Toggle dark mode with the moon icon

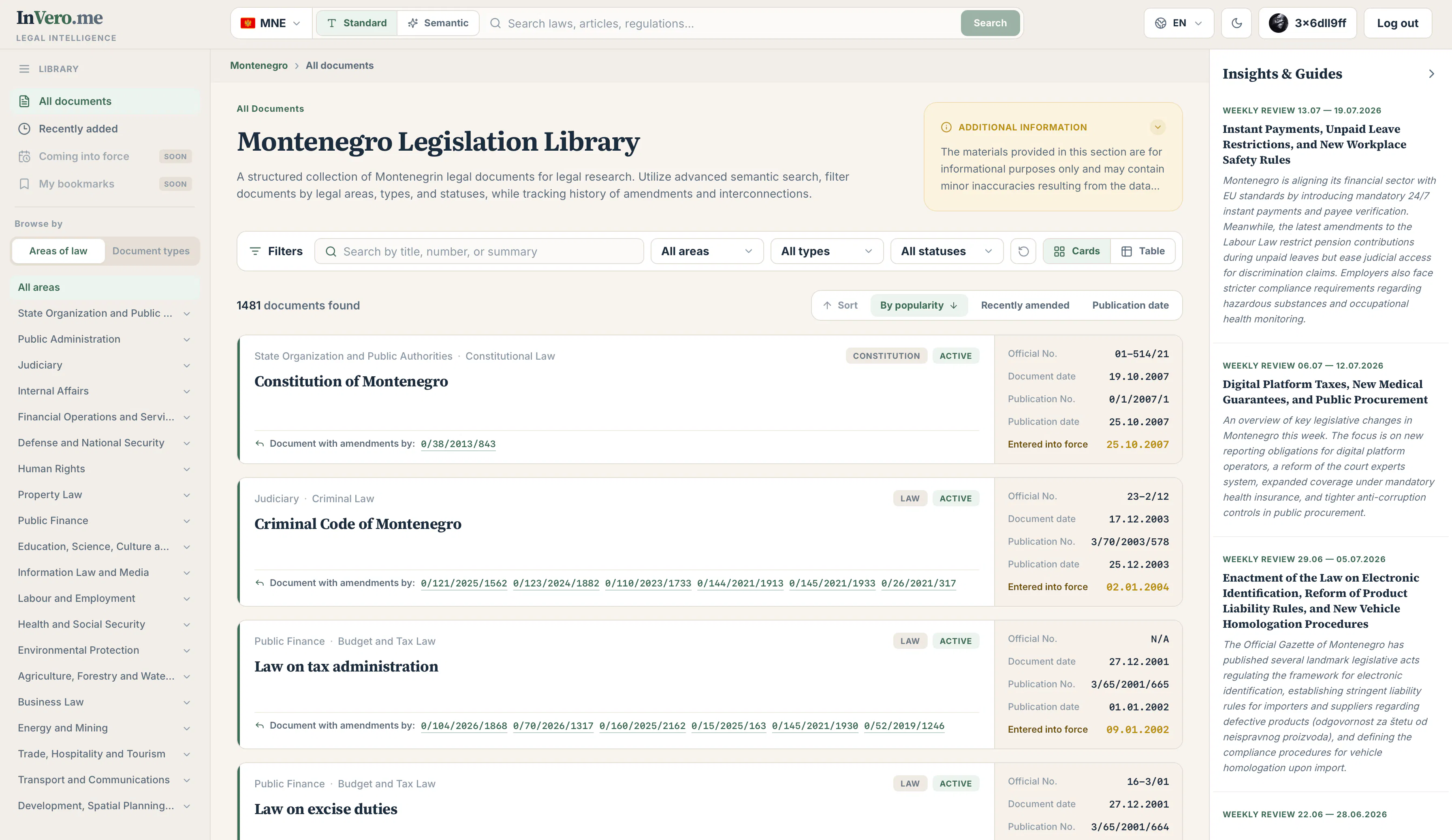tap(1236, 23)
